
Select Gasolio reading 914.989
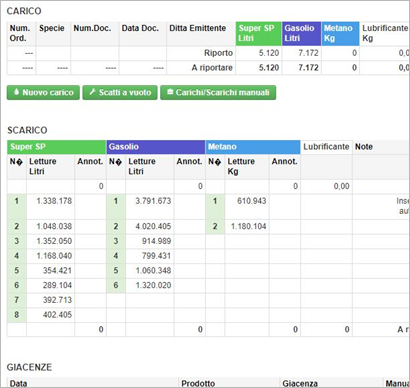click(x=156, y=241)
